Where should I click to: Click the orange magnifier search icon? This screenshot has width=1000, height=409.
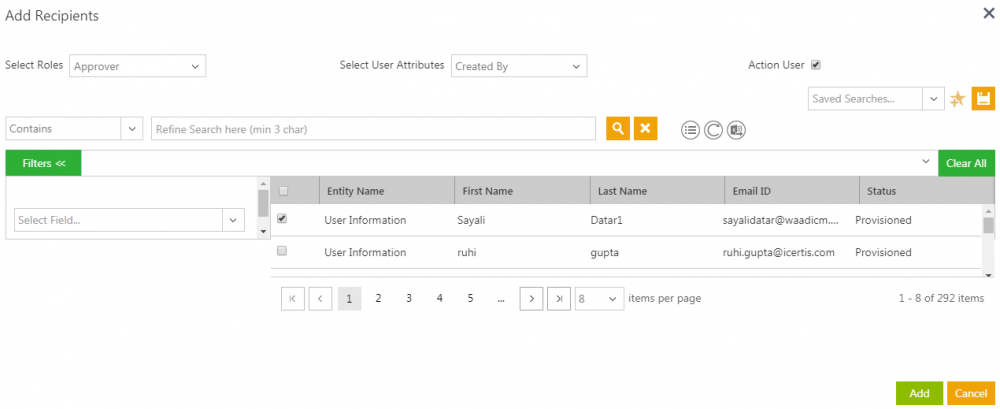coord(618,129)
